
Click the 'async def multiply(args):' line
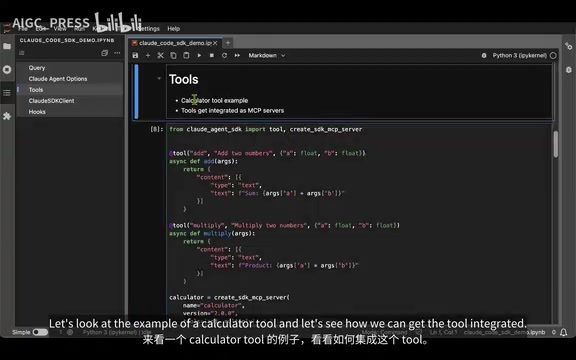click(x=212, y=233)
